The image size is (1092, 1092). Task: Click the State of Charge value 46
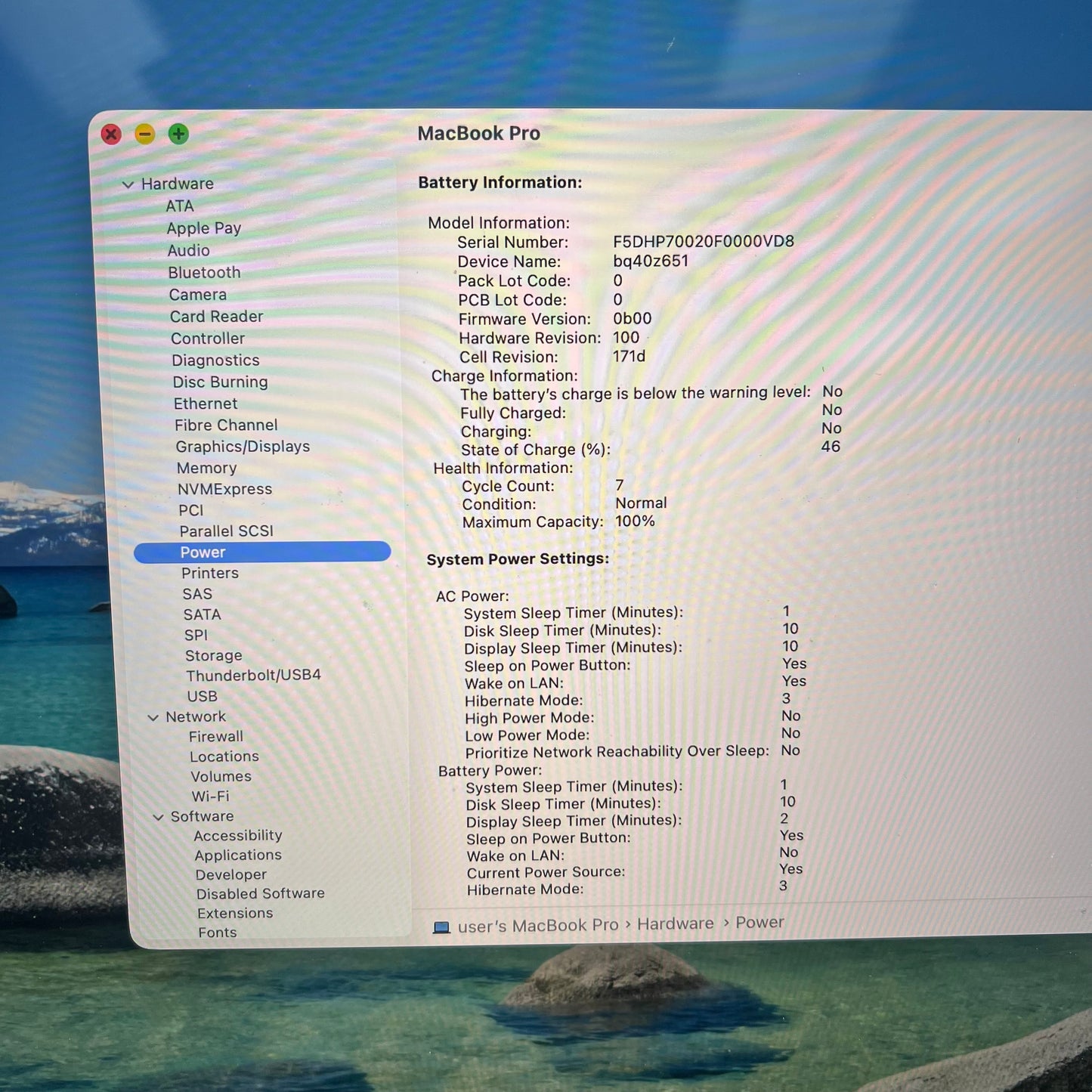pyautogui.click(x=831, y=447)
